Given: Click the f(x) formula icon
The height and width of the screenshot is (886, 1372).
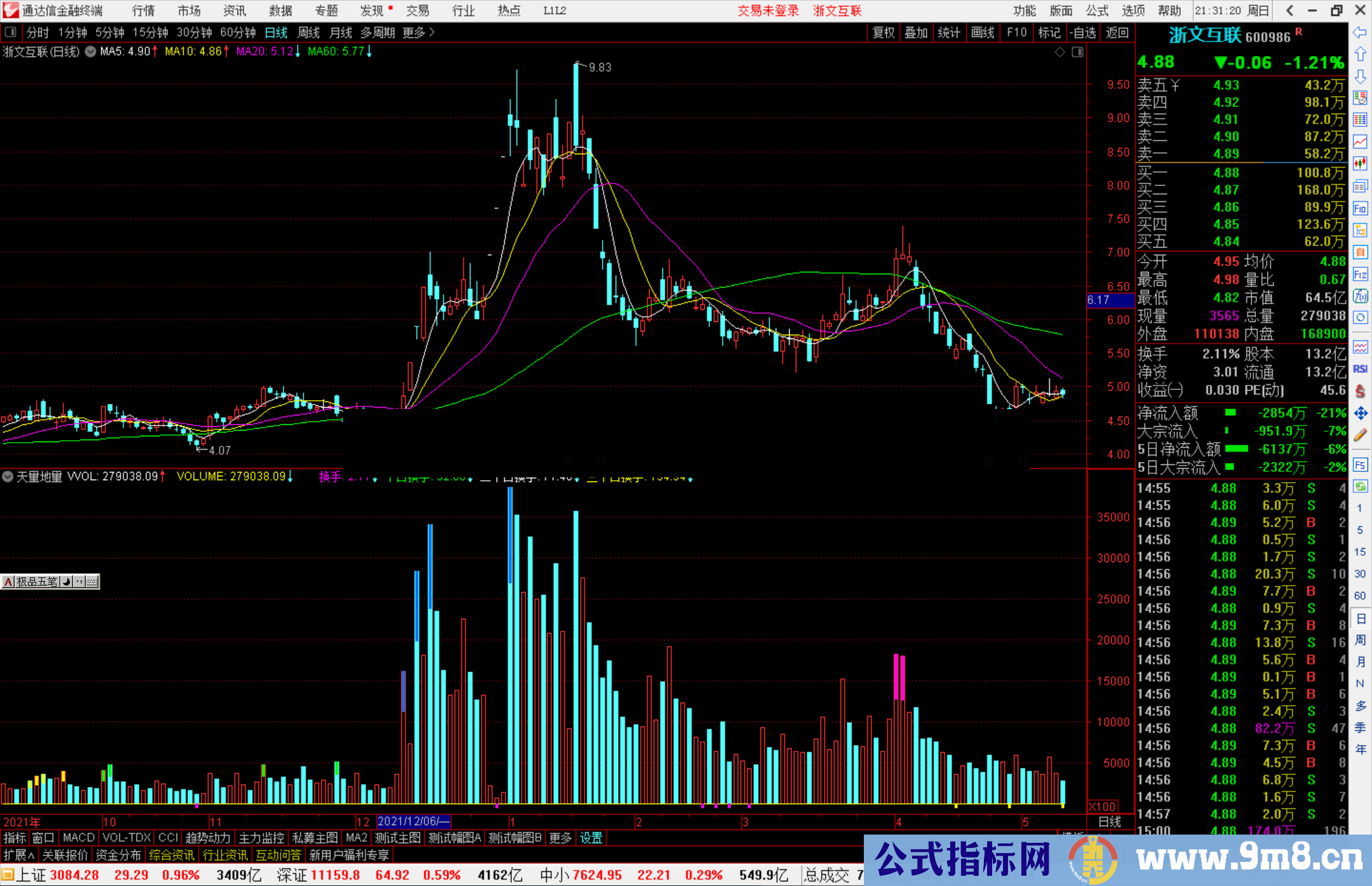Looking at the screenshot, I should pos(1360,296).
